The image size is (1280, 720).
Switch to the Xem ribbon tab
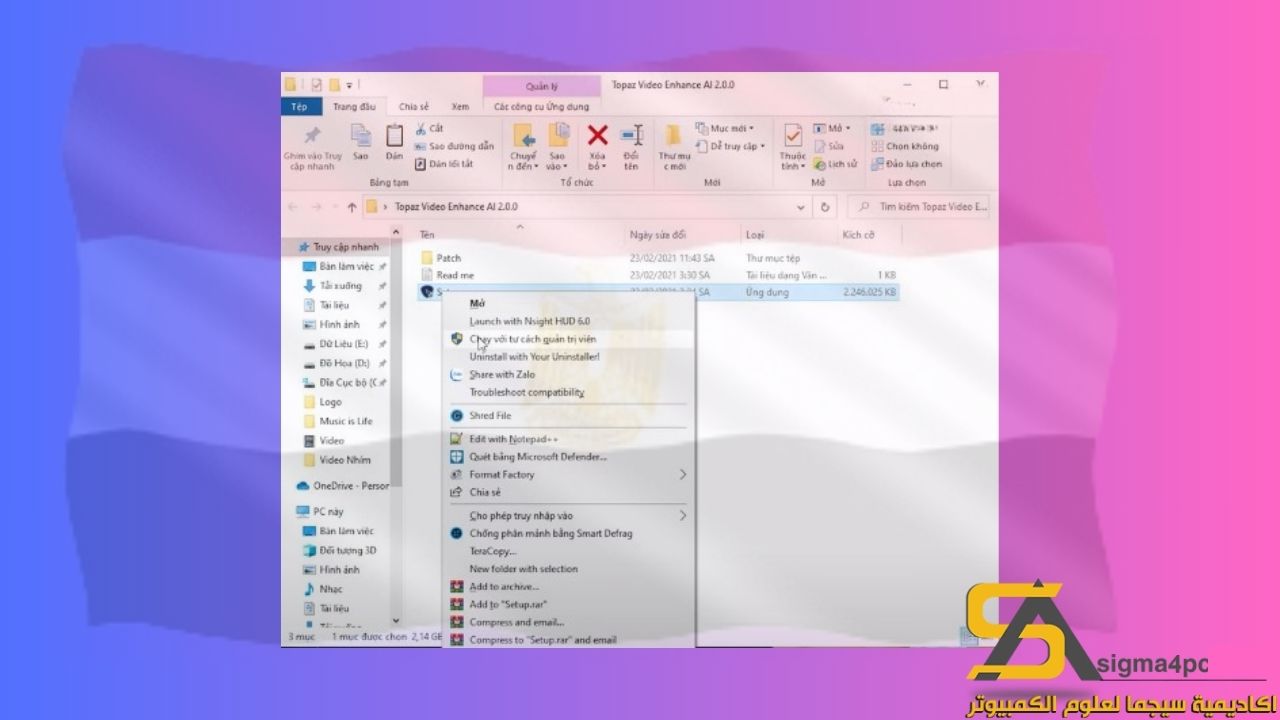[460, 106]
